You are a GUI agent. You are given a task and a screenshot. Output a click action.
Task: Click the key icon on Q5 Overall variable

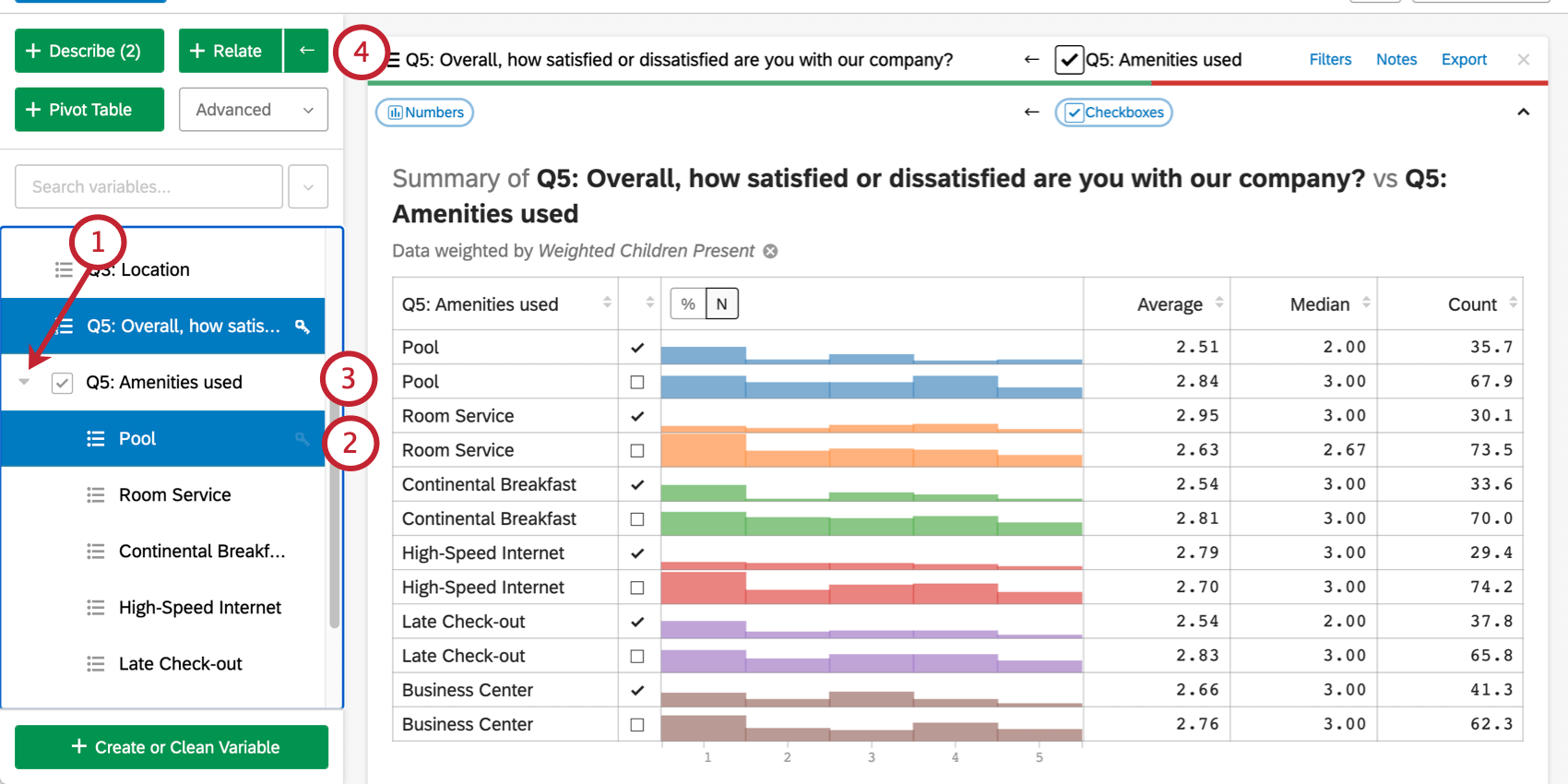click(x=302, y=327)
